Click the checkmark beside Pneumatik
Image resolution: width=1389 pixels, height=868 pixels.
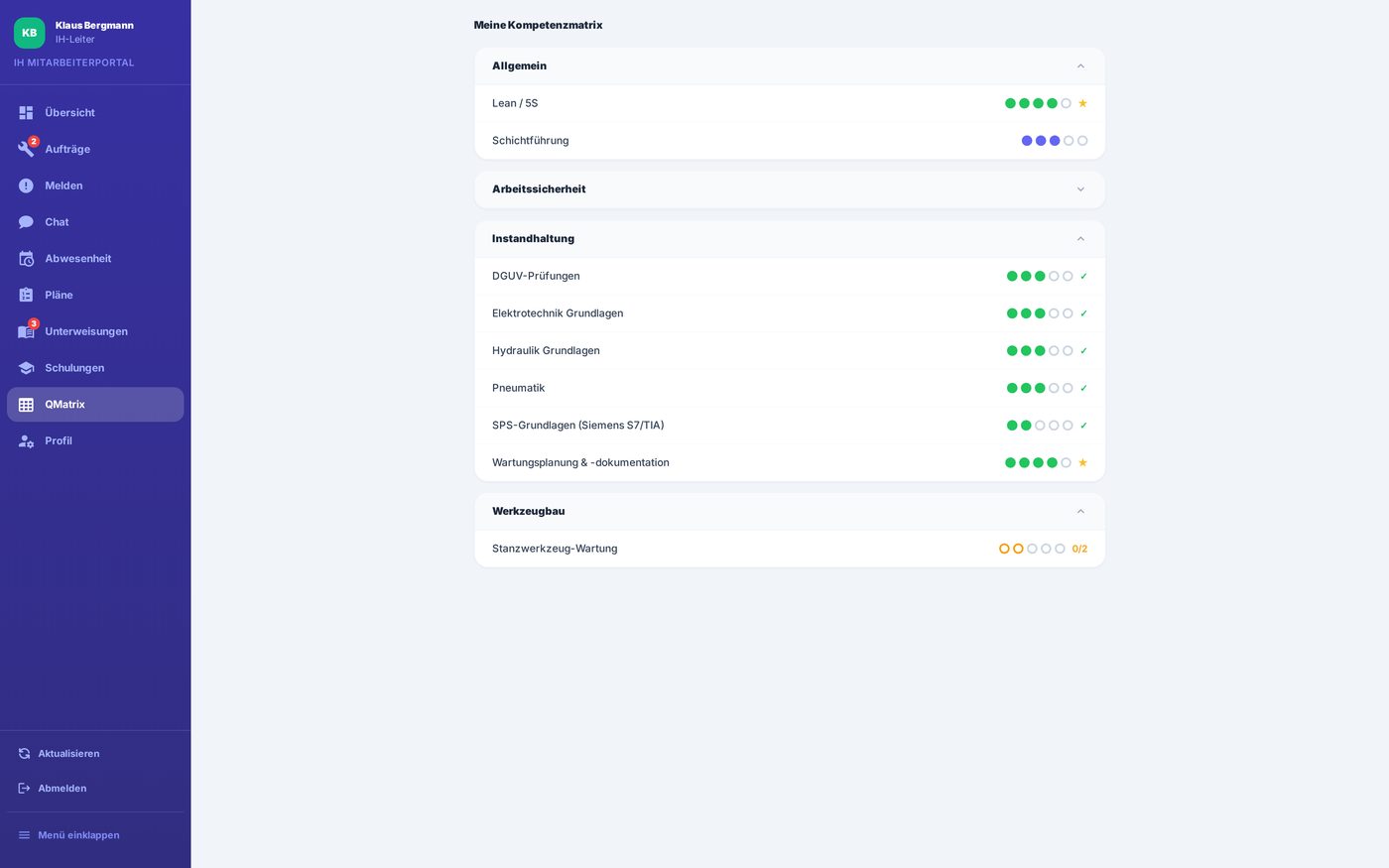[x=1083, y=388]
